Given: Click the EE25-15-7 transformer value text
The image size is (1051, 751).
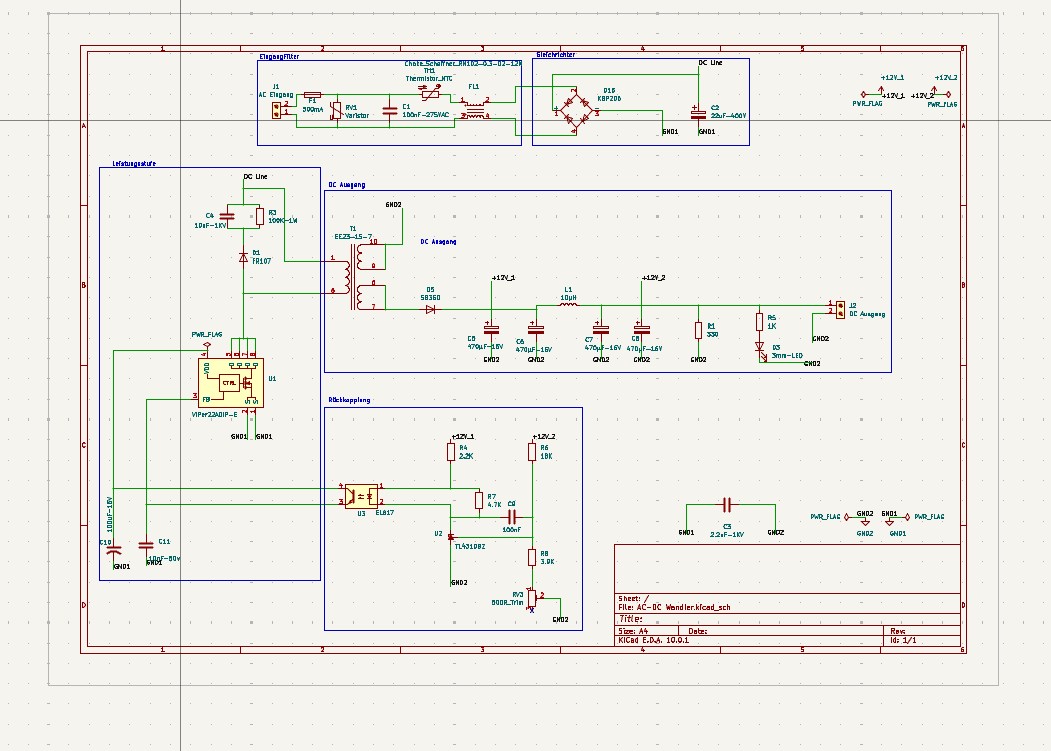Looking at the screenshot, I should pyautogui.click(x=353, y=237).
